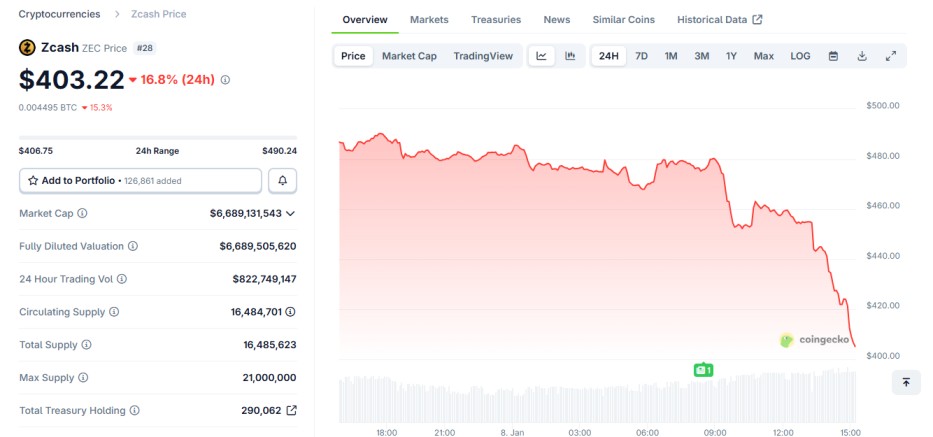
Task: Select the Max time range option
Action: [x=763, y=56]
